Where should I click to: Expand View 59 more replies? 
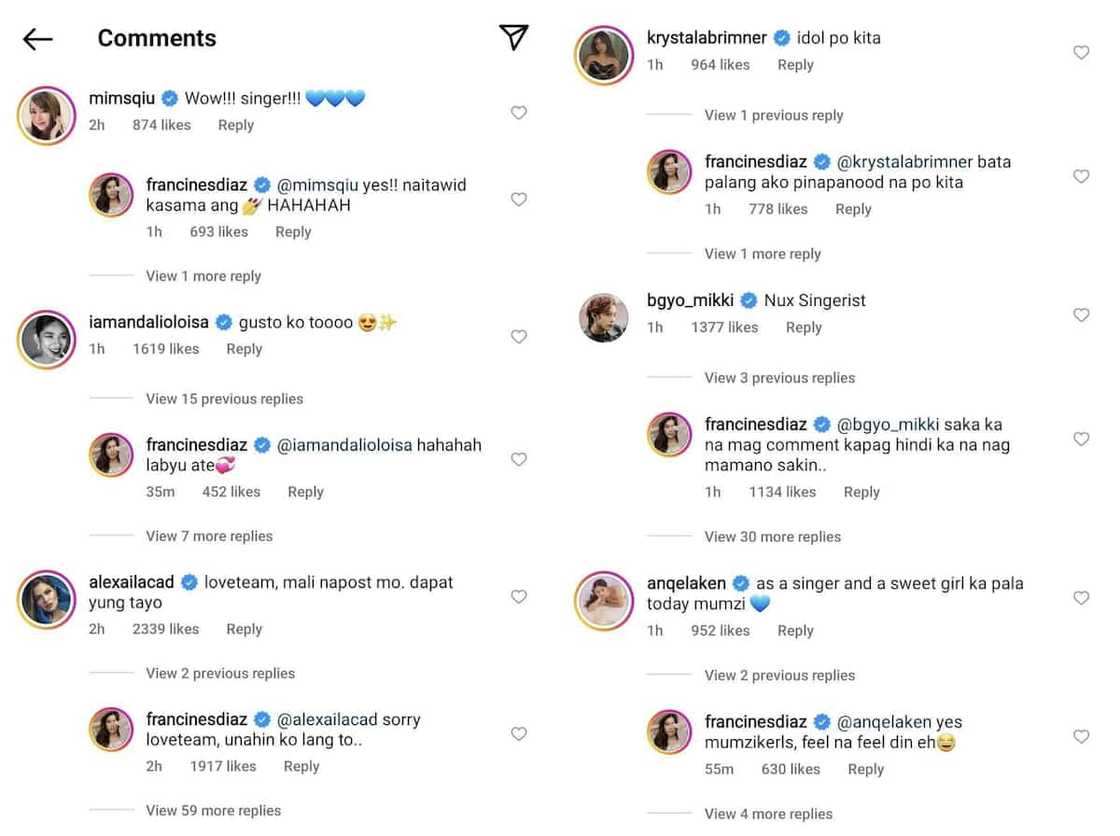(213, 811)
